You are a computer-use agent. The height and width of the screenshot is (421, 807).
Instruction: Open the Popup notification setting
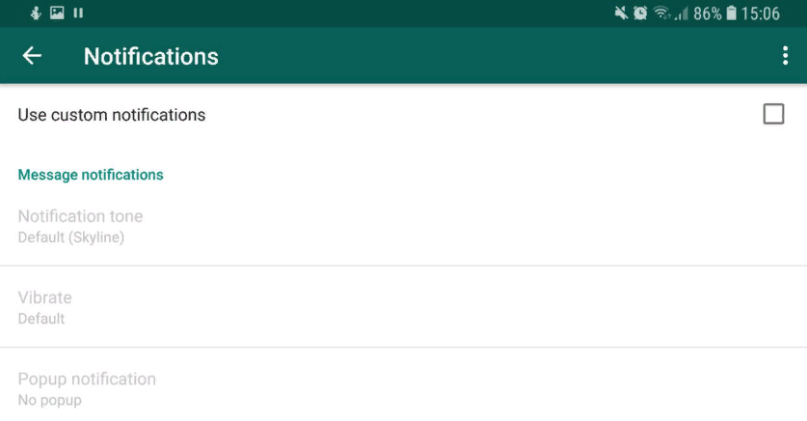point(87,379)
